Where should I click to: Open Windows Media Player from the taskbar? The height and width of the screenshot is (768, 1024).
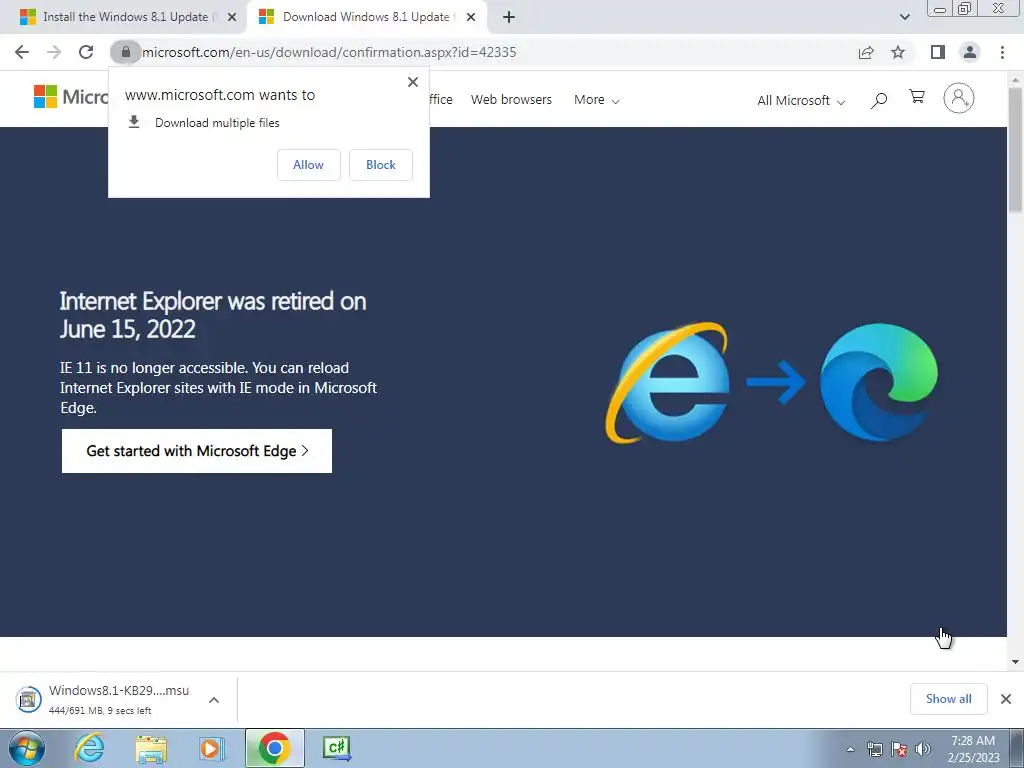(x=211, y=748)
